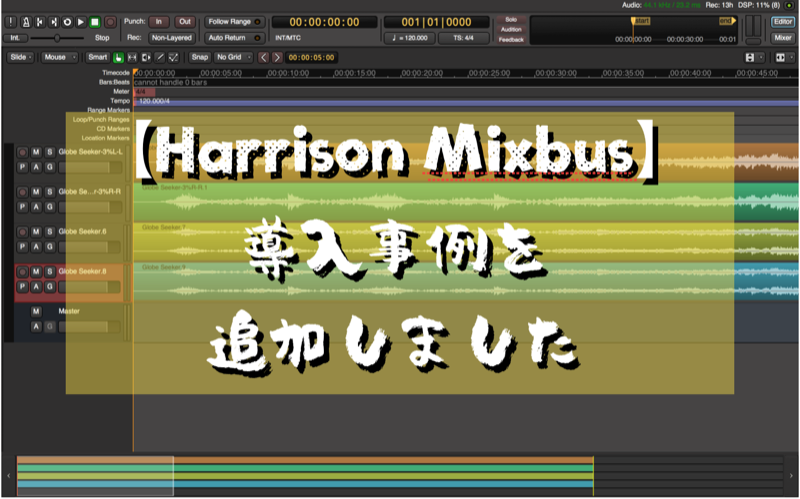Click the Int. sync source button
Viewport: 800px width, 499px height.
(x=15, y=38)
